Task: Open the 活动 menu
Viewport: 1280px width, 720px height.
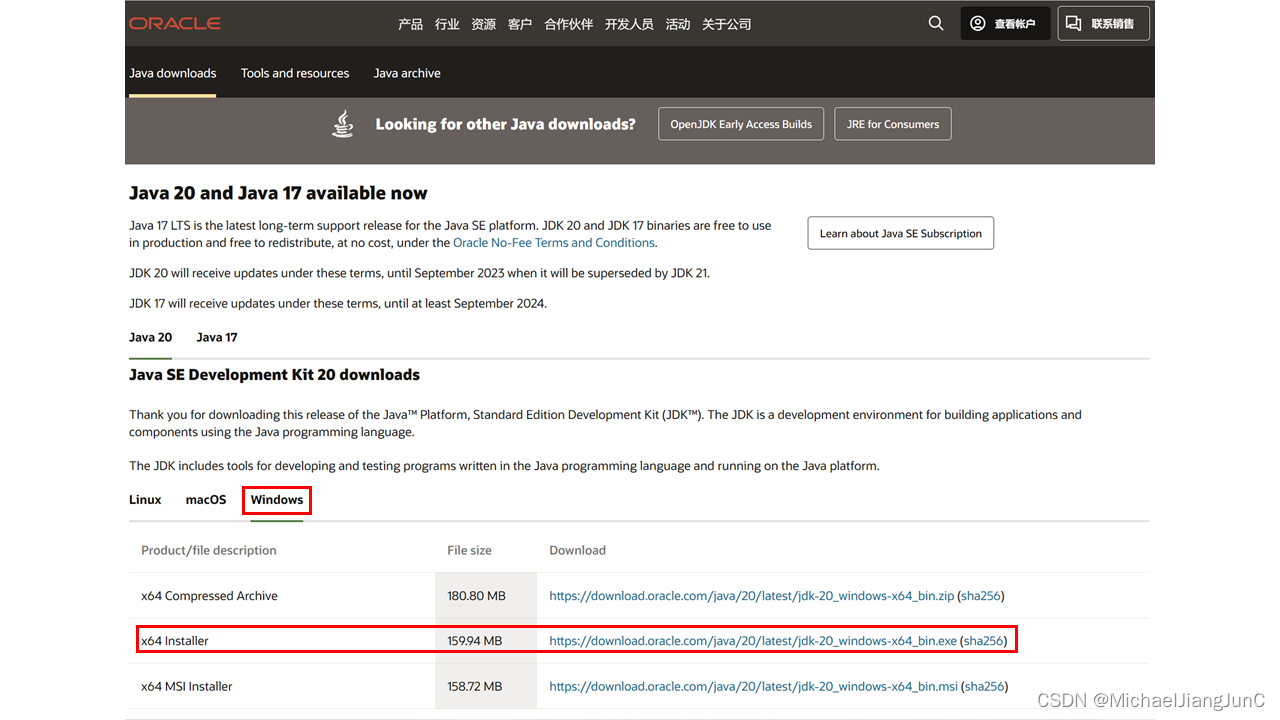Action: (x=678, y=24)
